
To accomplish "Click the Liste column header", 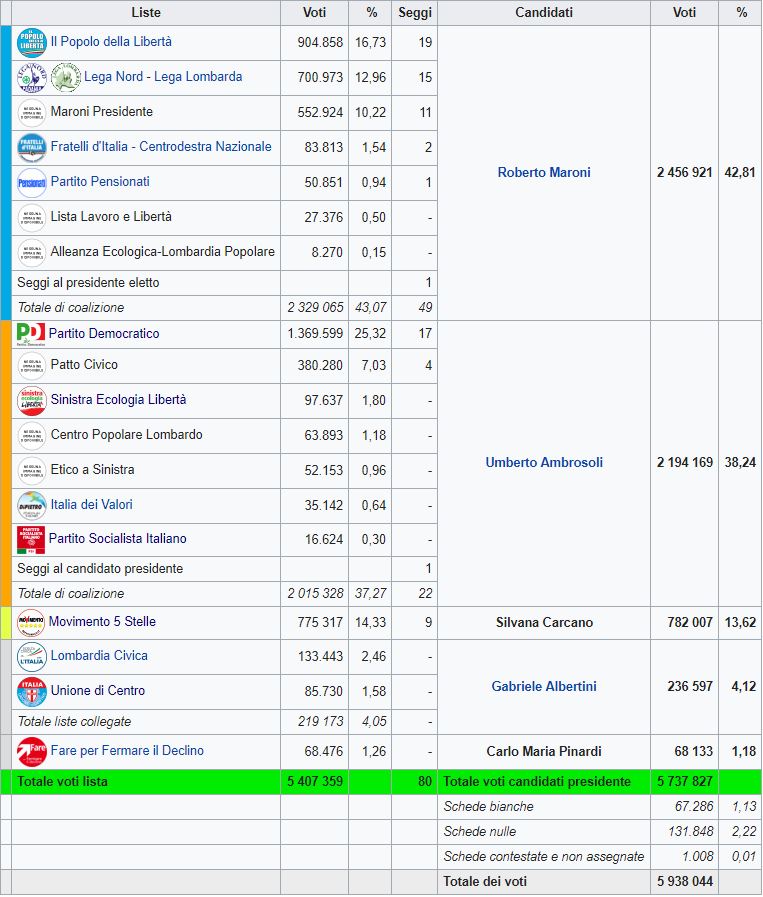I will (146, 13).
